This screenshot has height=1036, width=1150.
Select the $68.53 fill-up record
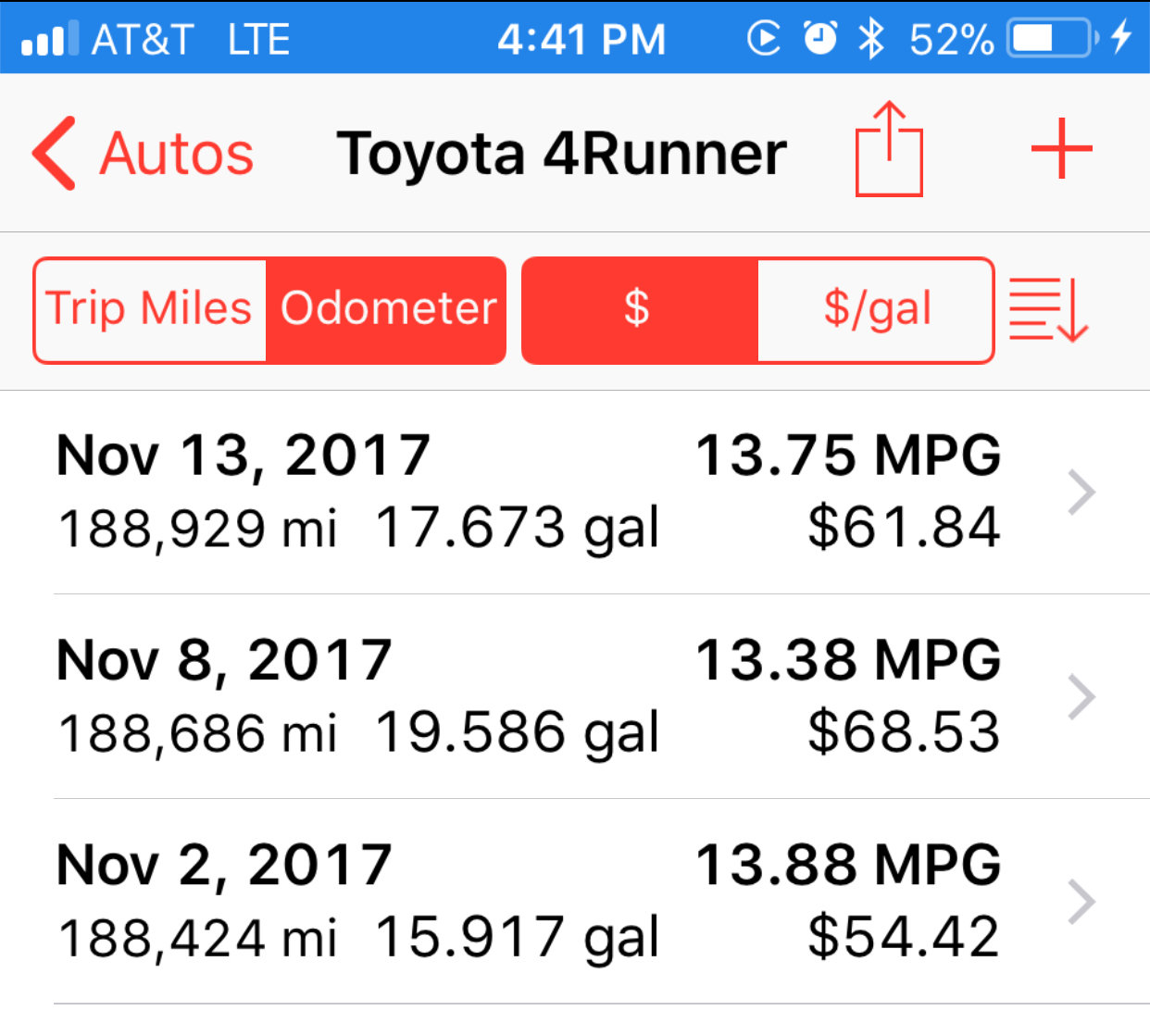[x=575, y=696]
